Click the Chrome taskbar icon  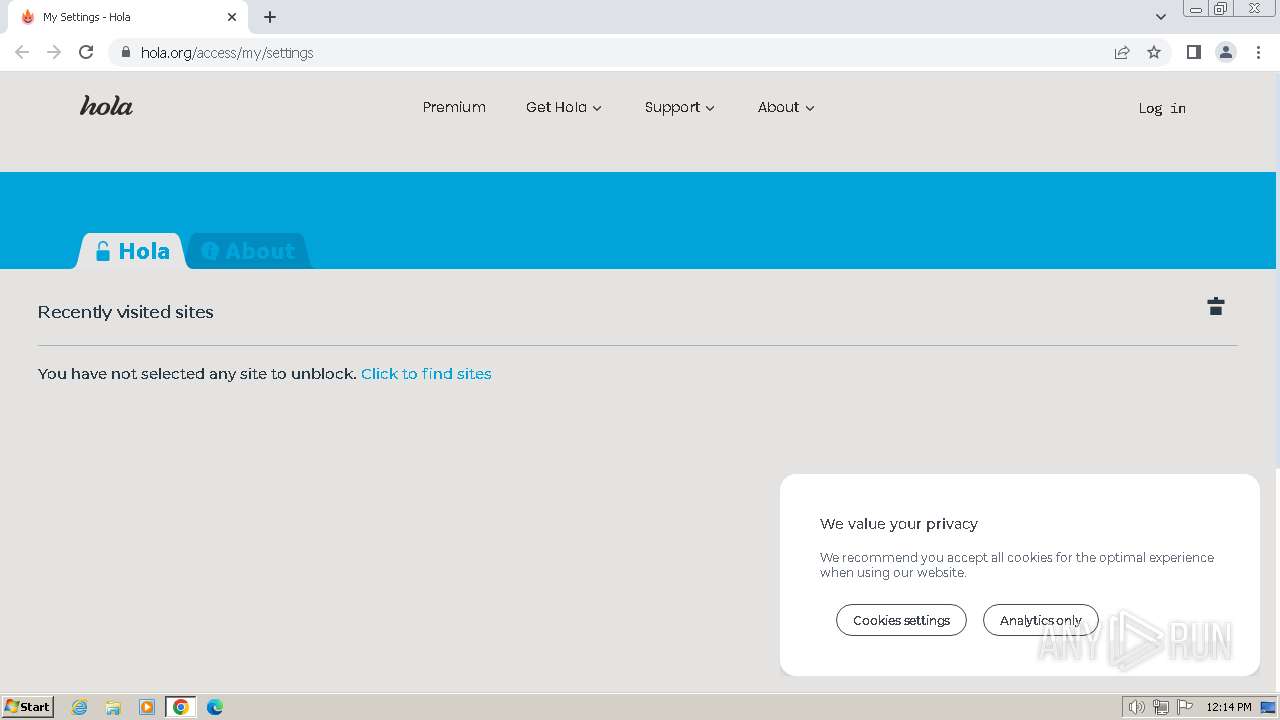pos(180,707)
